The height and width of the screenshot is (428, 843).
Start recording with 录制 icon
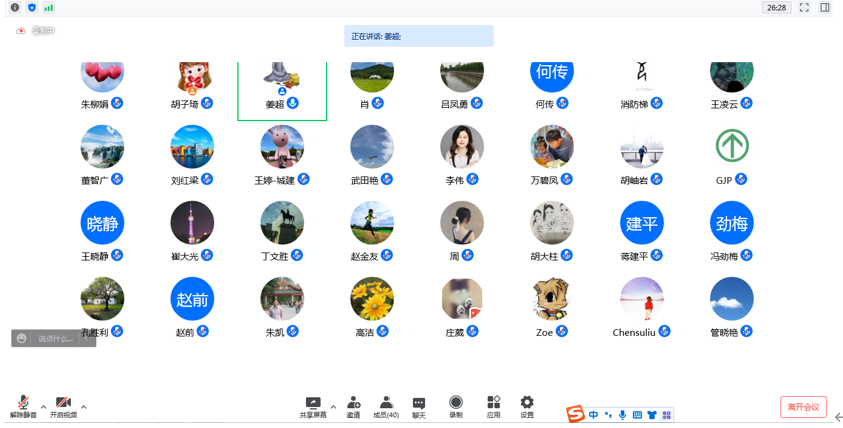pos(456,406)
